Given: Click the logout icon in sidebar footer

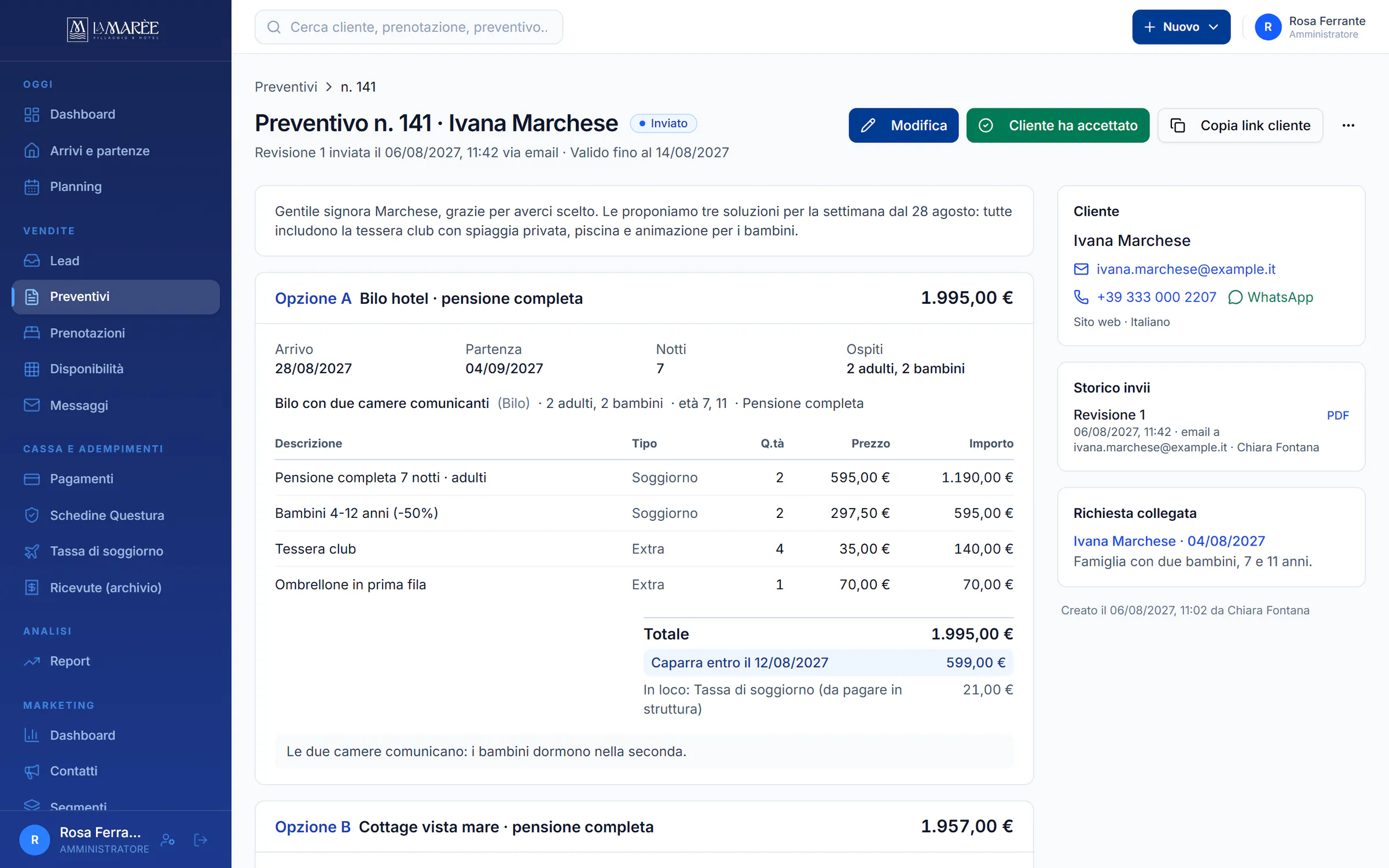Looking at the screenshot, I should (x=200, y=840).
